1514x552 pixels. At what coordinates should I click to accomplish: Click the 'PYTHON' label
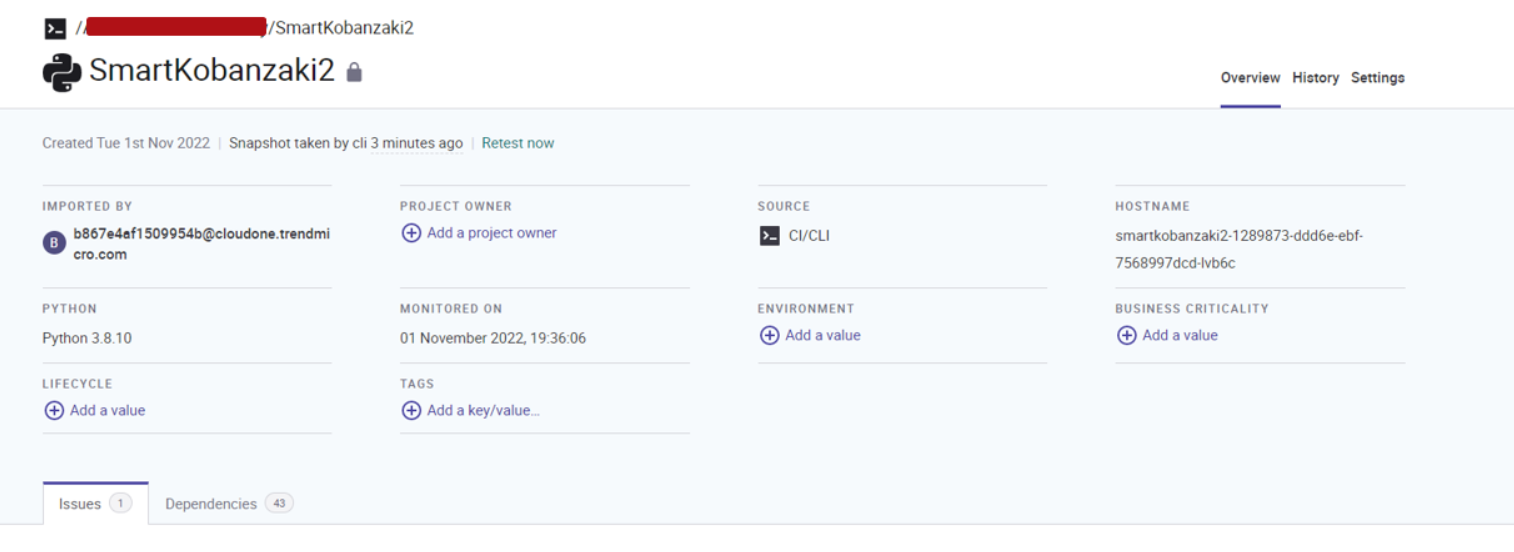pos(70,309)
